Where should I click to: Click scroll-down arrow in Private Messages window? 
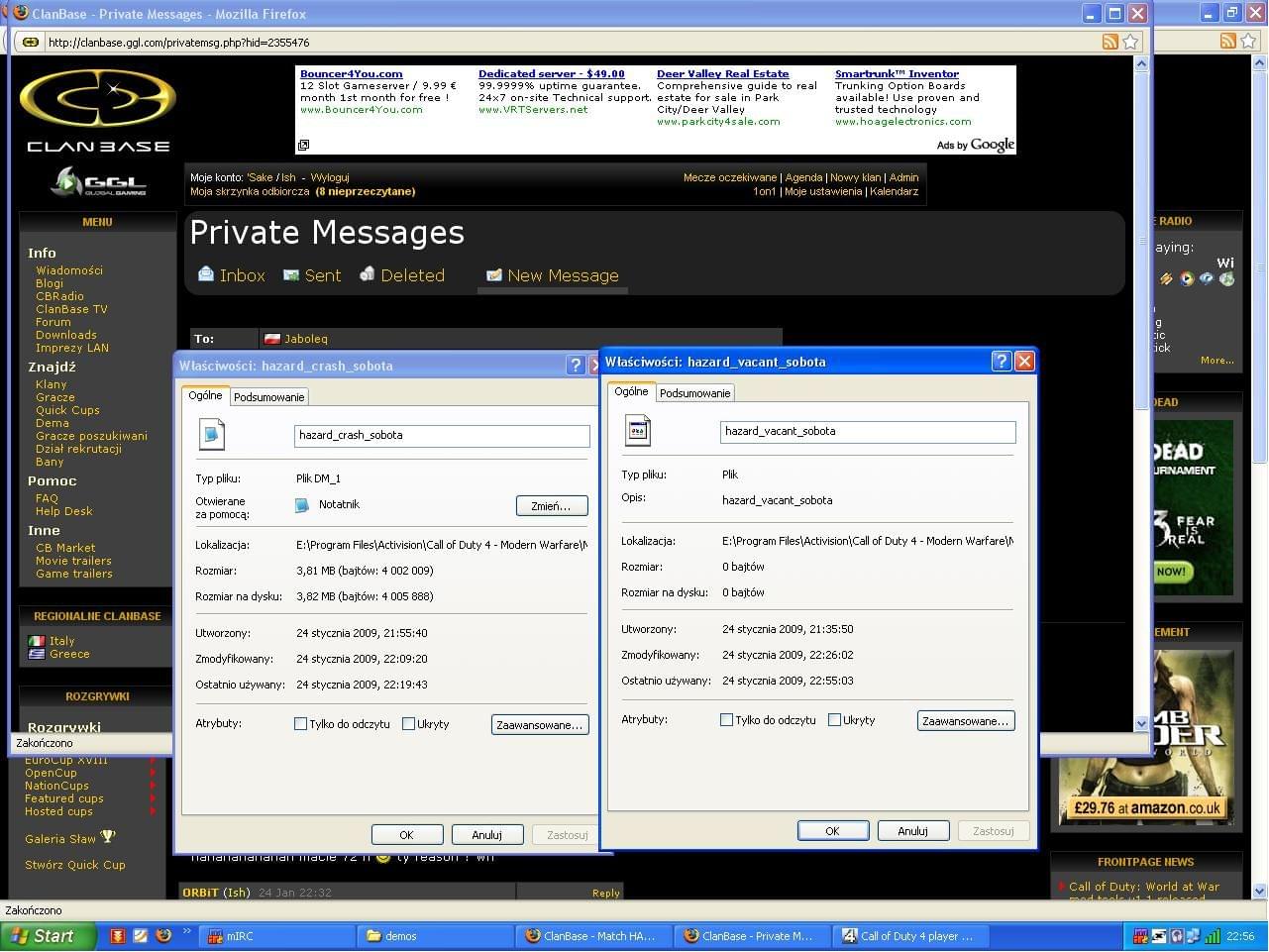pos(1141,723)
